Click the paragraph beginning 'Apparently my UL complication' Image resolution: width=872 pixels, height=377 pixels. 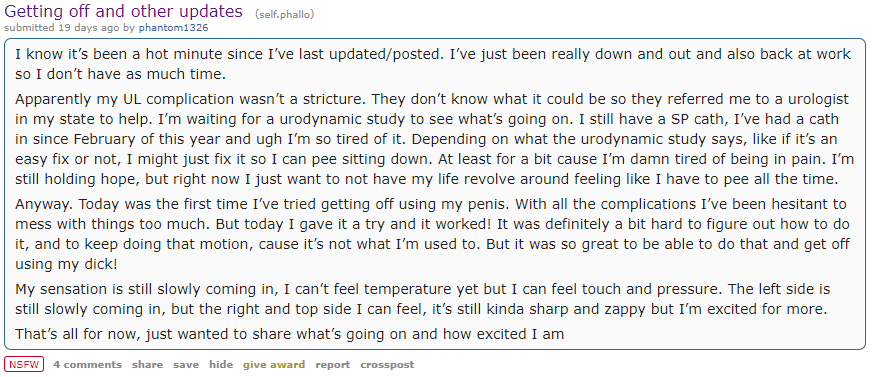[434, 138]
